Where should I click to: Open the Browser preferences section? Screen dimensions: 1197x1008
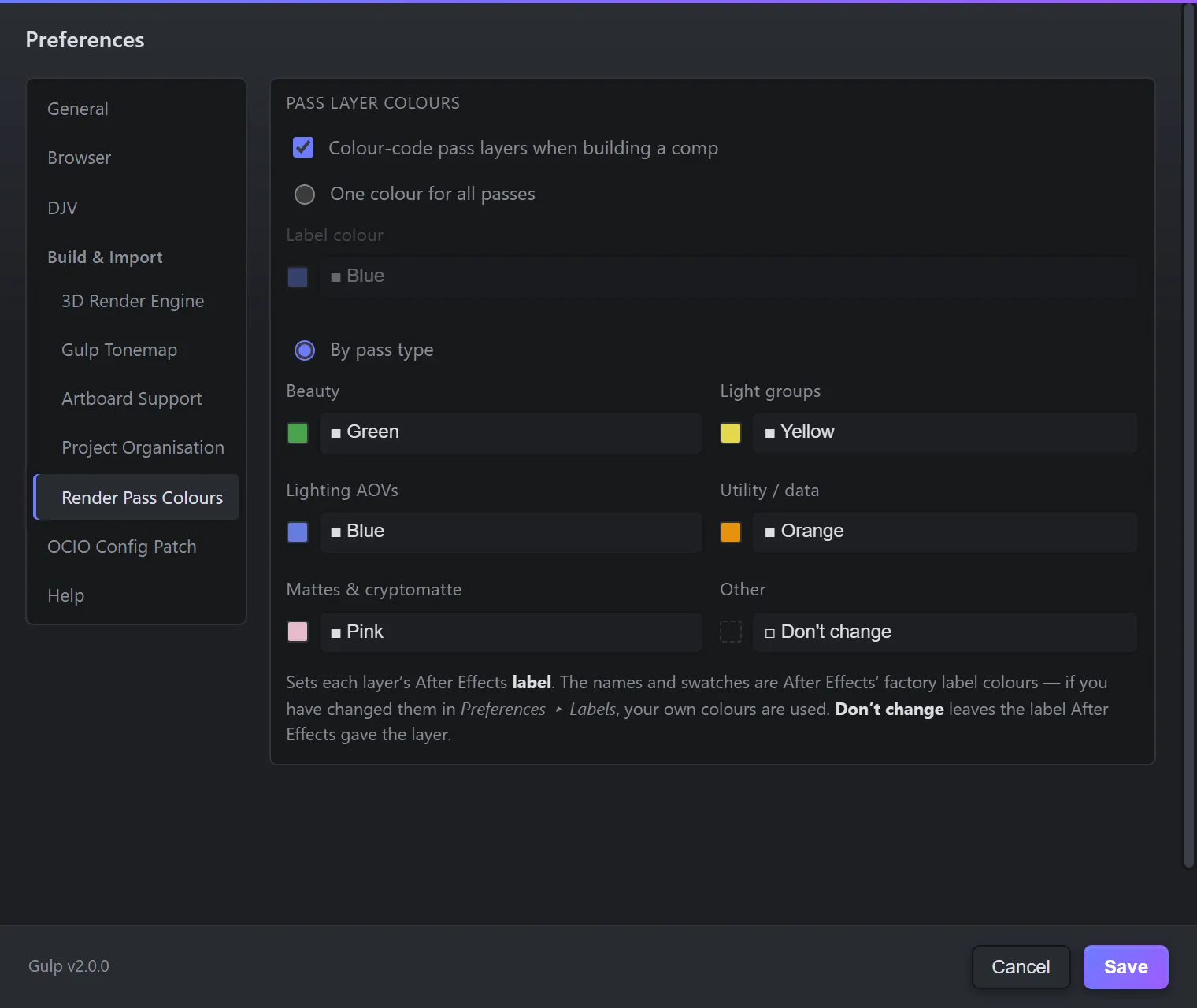136,157
